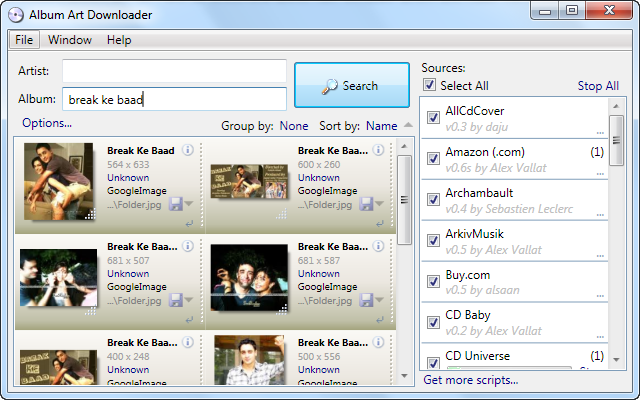Image resolution: width=640 pixels, height=400 pixels.
Task: Click the sources list scroll down arrow
Action: point(616,360)
